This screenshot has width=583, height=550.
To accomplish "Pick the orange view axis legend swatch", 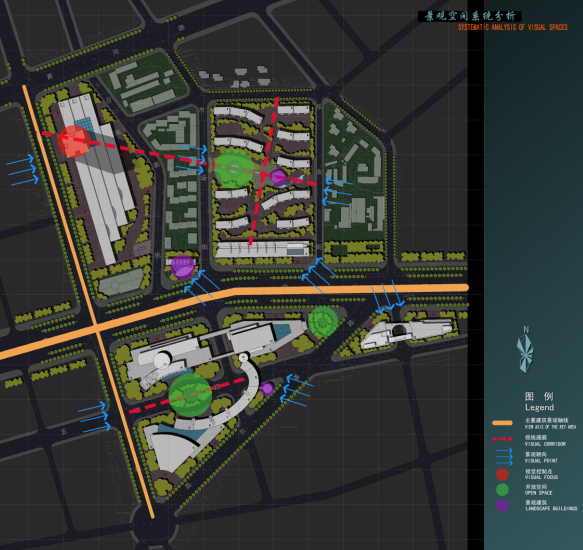I will [502, 423].
